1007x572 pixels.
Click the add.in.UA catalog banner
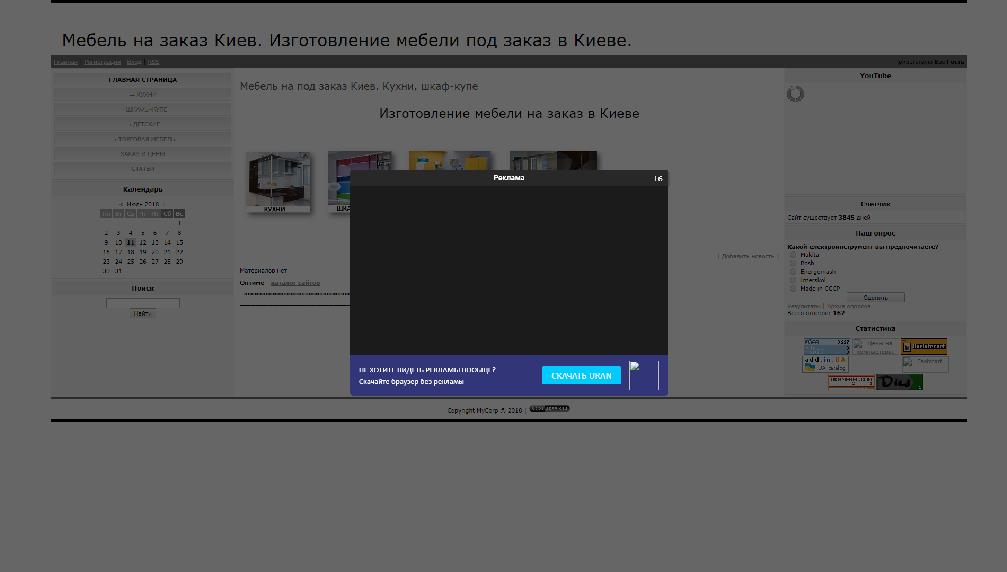pos(825,364)
